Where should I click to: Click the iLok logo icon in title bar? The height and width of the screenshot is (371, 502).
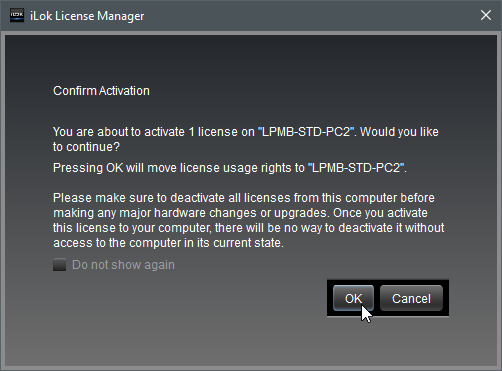pyautogui.click(x=17, y=15)
